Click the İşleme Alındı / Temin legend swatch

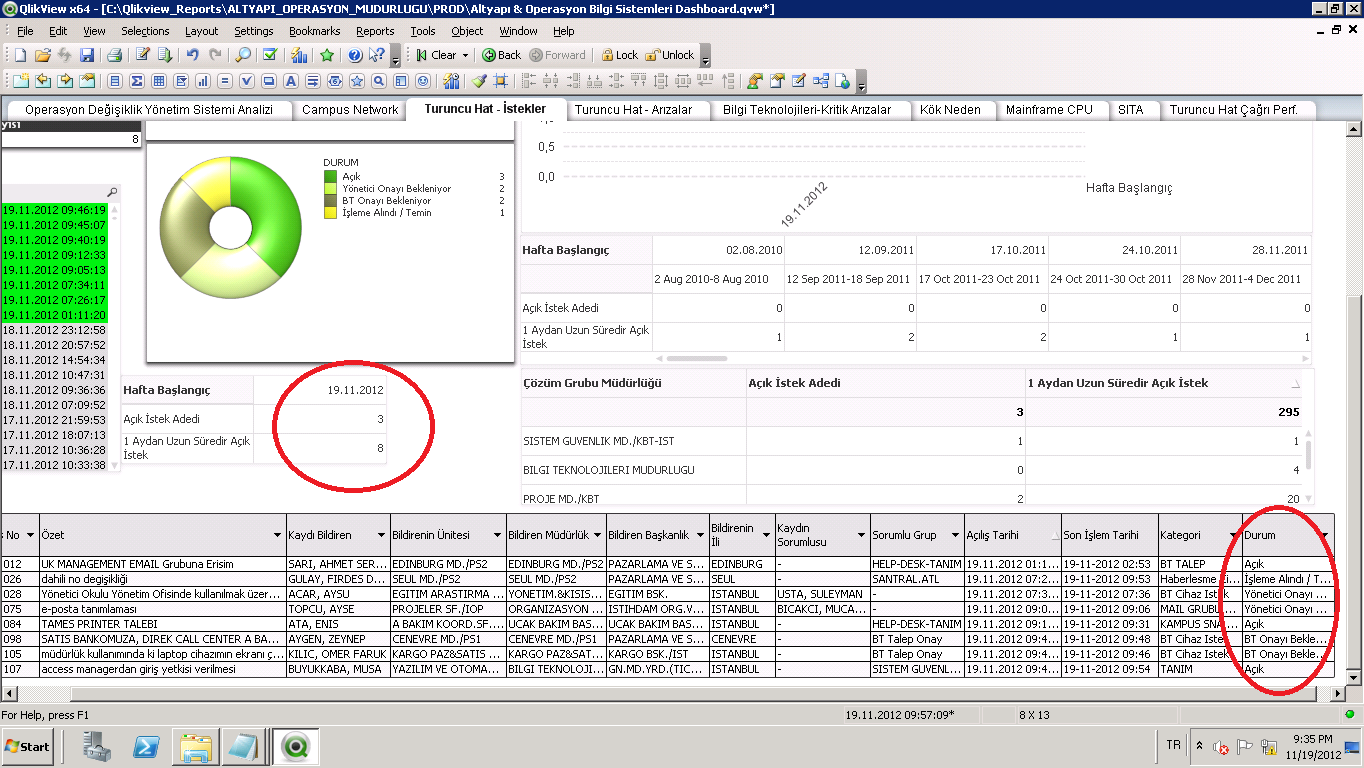click(x=330, y=212)
